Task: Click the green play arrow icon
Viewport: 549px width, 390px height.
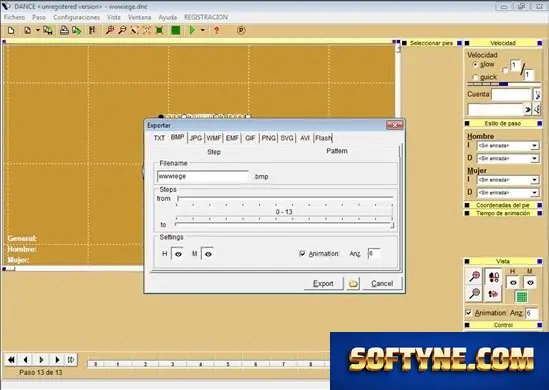Action: pos(192,30)
